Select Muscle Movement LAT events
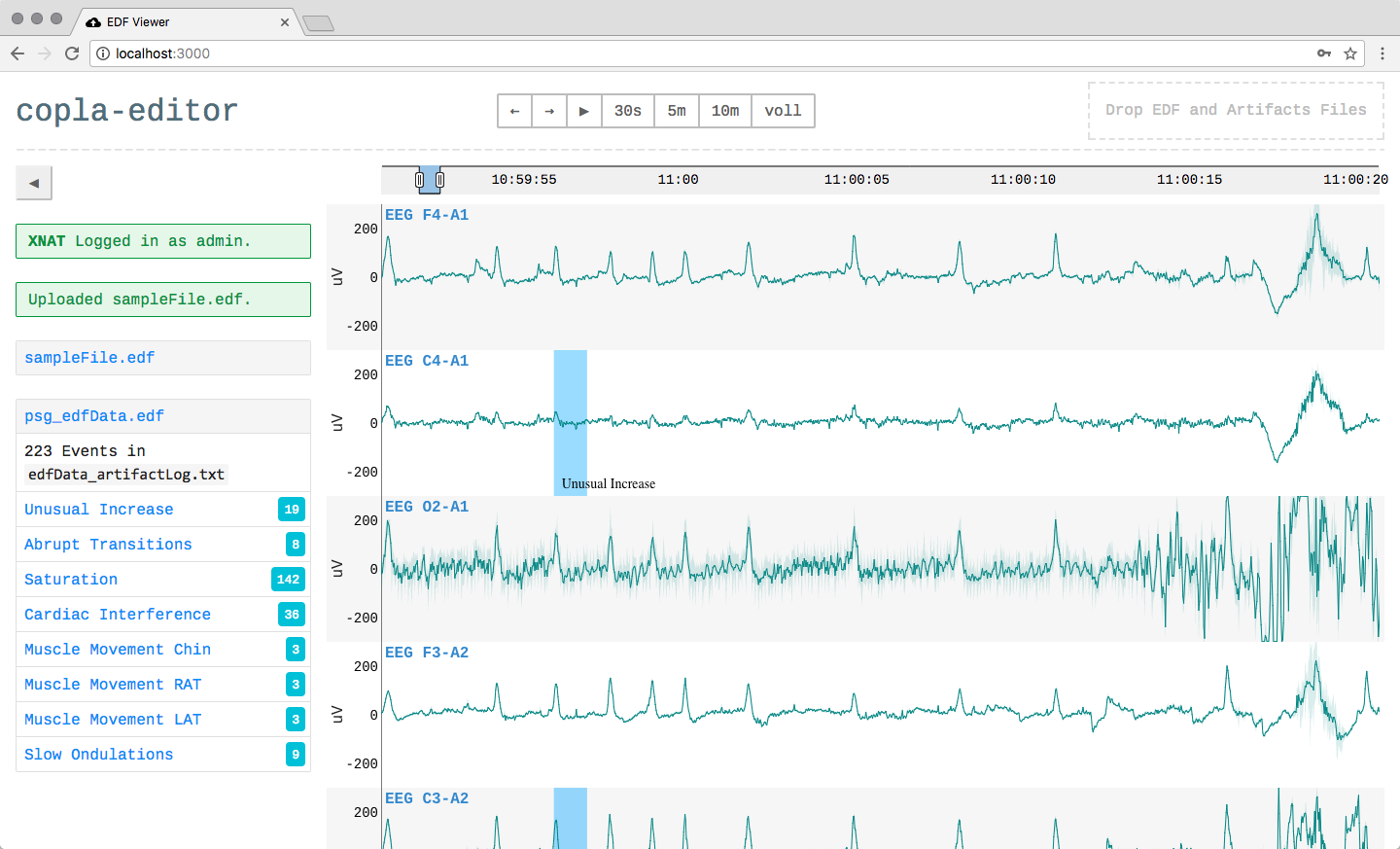Screen dimensions: 1400x849 [x=163, y=720]
